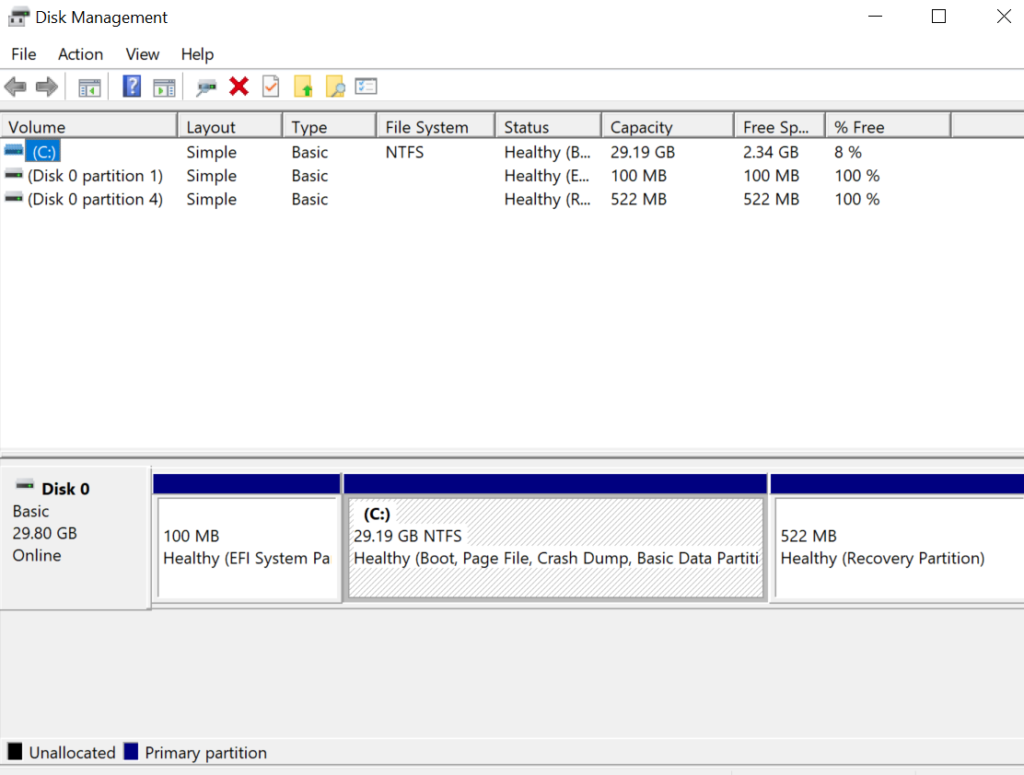
Task: Sort volumes by the Free Space column header
Action: tap(778, 126)
